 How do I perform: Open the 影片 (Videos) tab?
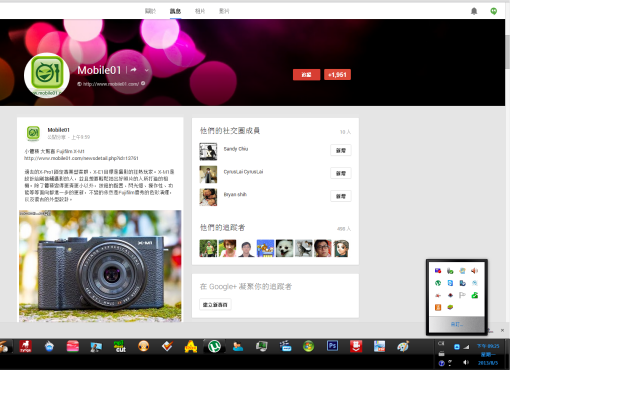coord(224,11)
